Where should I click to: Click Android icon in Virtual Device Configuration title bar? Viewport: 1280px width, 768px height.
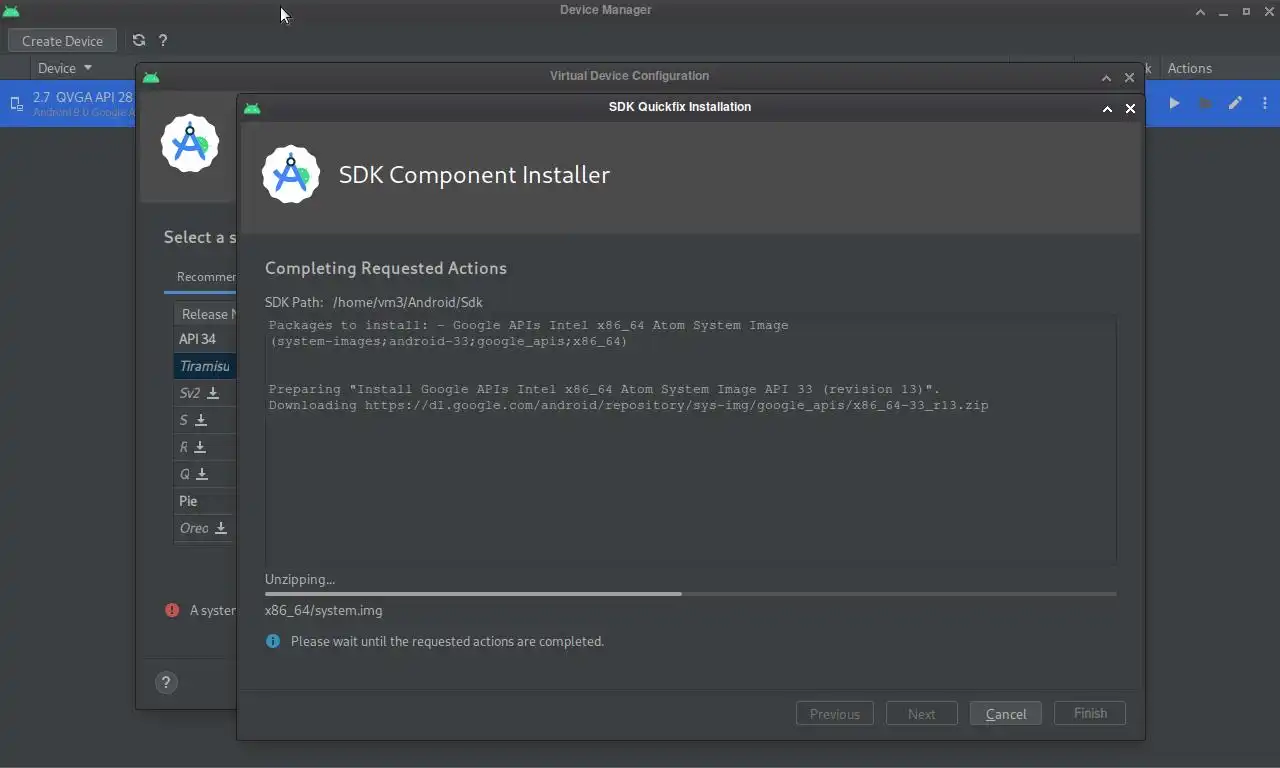coord(151,77)
